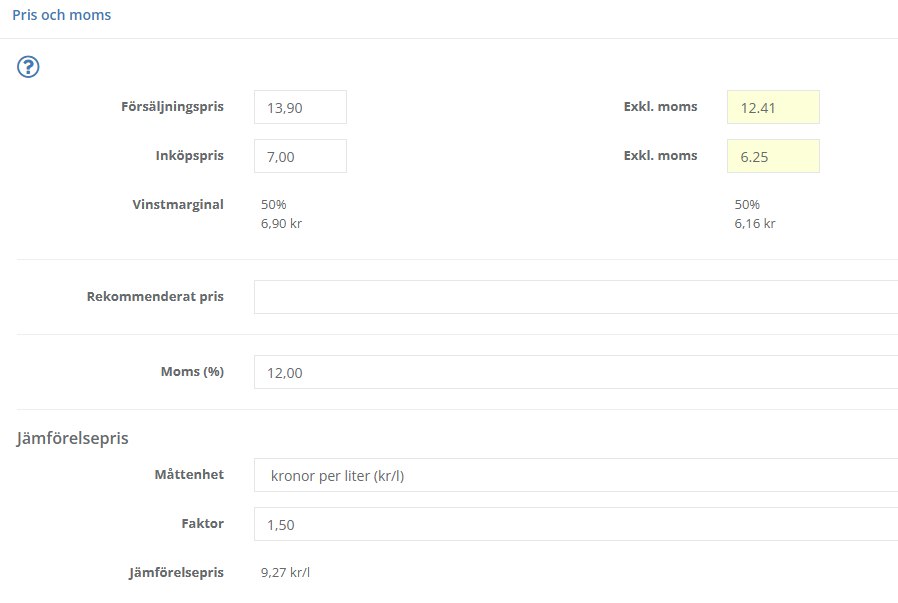
Task: Click the blue help question mark icon
Action: click(29, 68)
